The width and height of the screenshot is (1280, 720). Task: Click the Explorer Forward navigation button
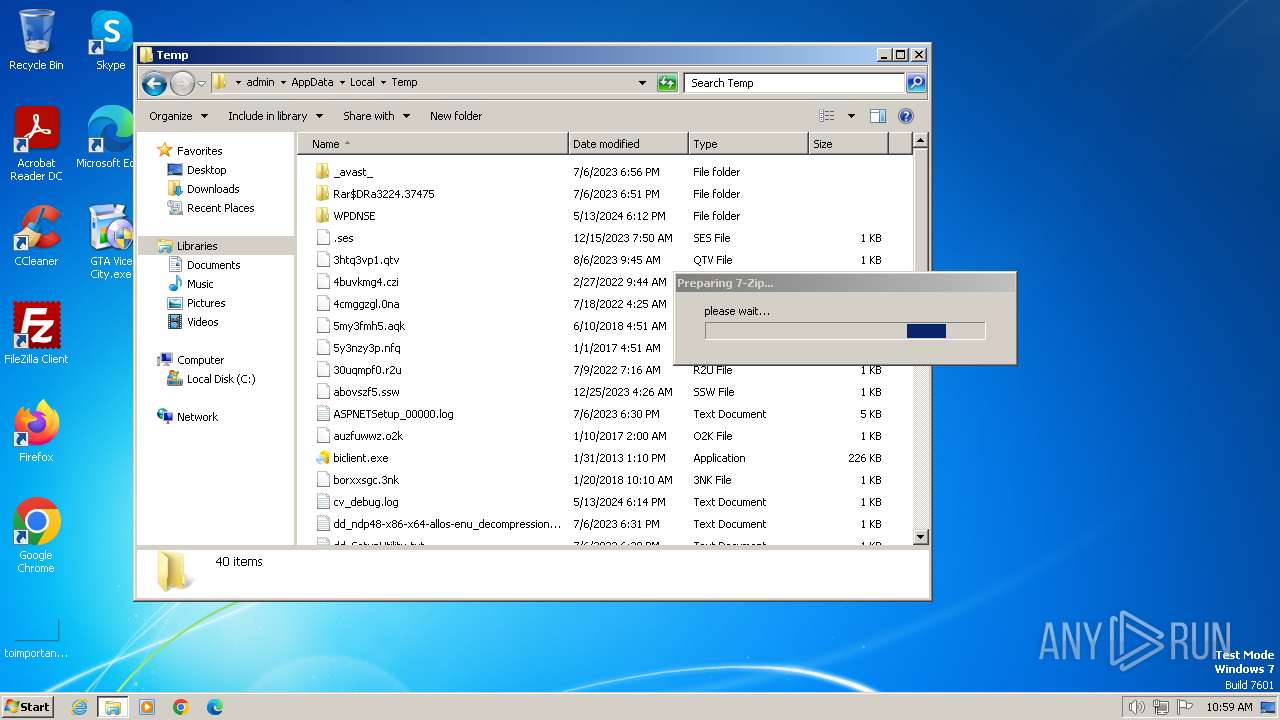point(182,83)
